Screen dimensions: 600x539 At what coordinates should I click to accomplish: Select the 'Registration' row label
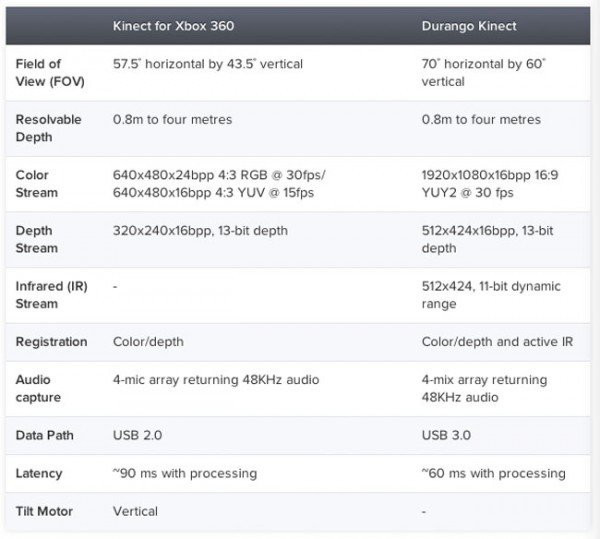point(51,342)
